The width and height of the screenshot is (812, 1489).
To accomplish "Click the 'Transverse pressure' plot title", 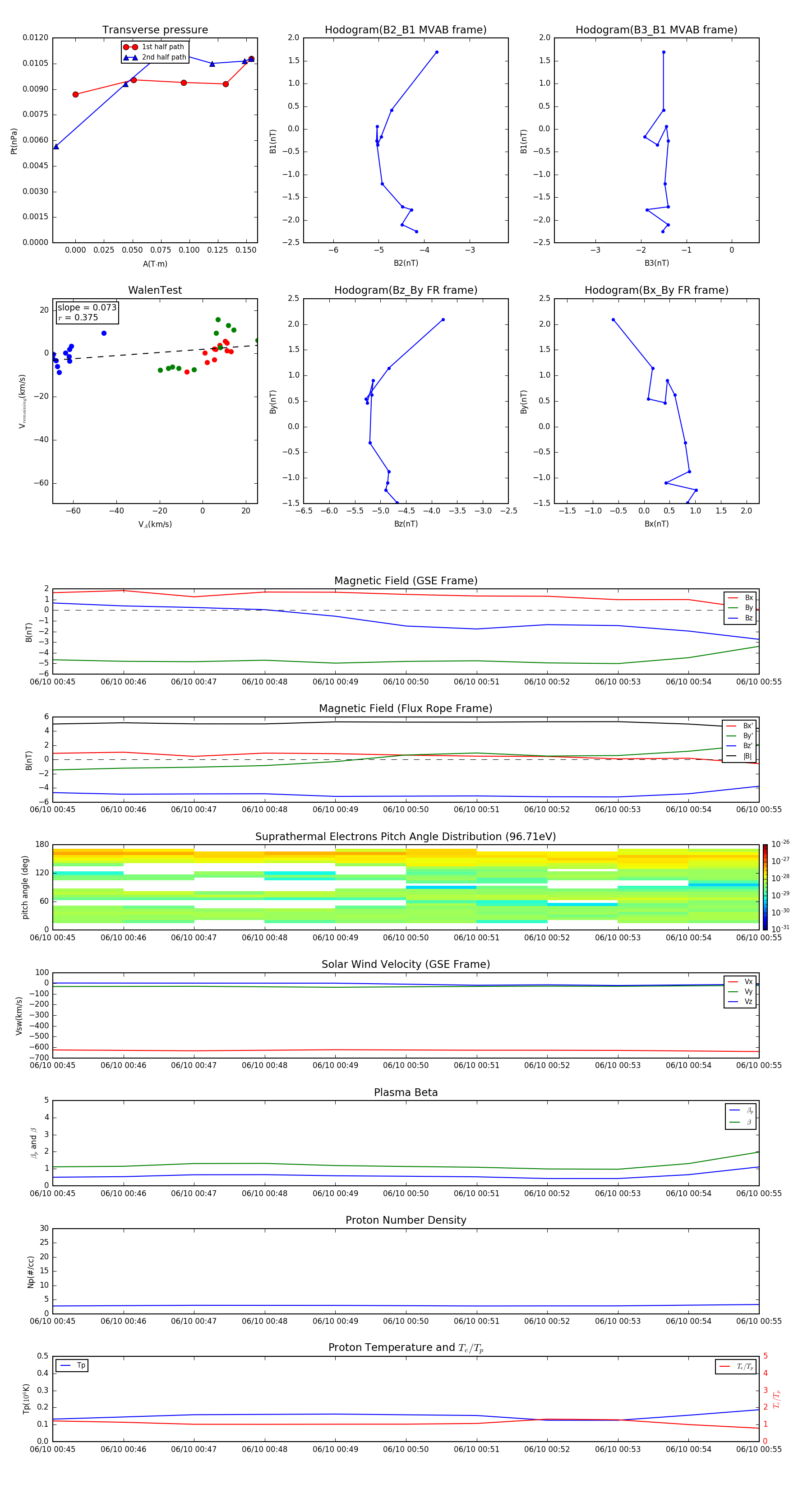I will pyautogui.click(x=155, y=30).
